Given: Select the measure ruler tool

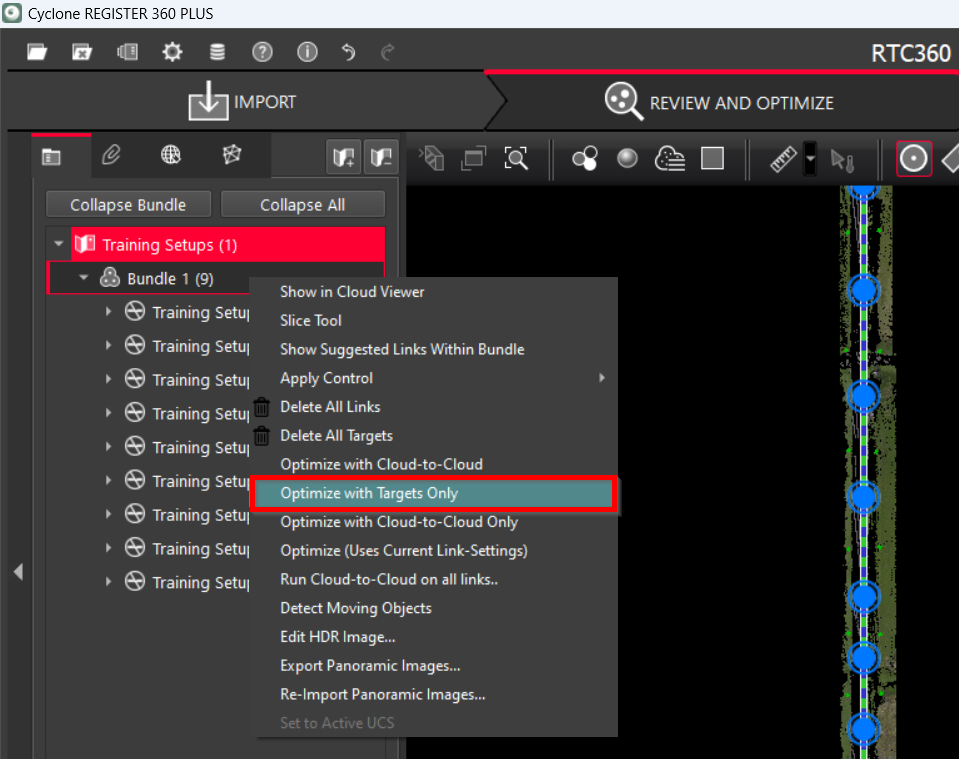Looking at the screenshot, I should pyautogui.click(x=783, y=158).
